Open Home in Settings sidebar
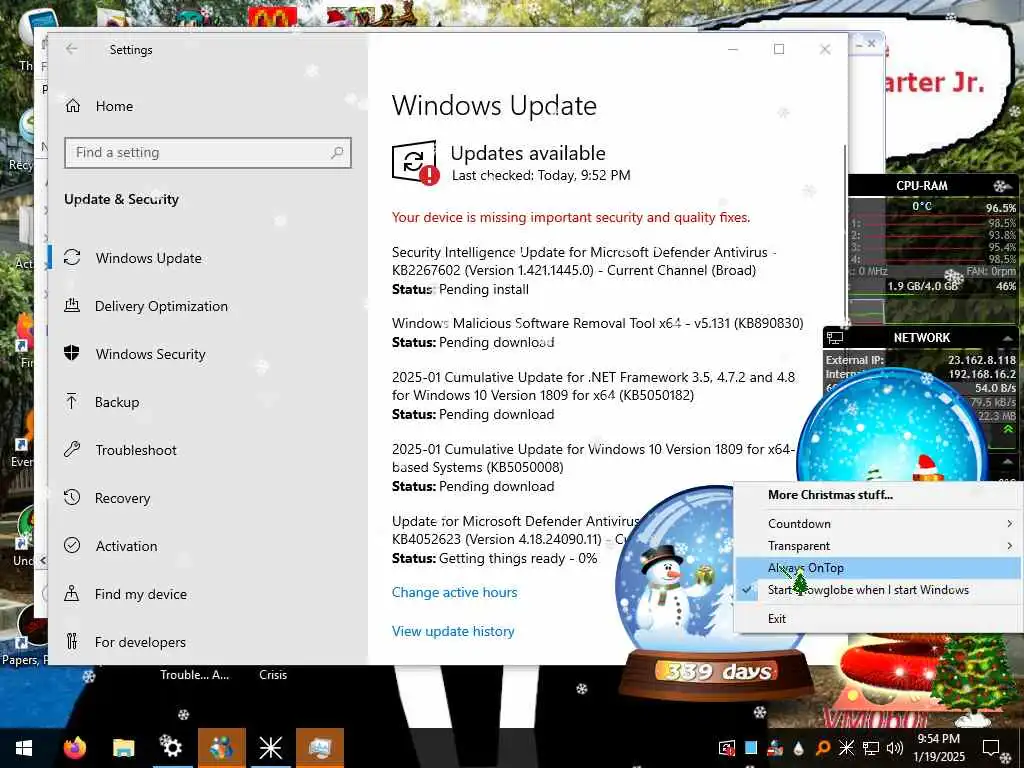Screen dimensions: 1024x768 114,106
